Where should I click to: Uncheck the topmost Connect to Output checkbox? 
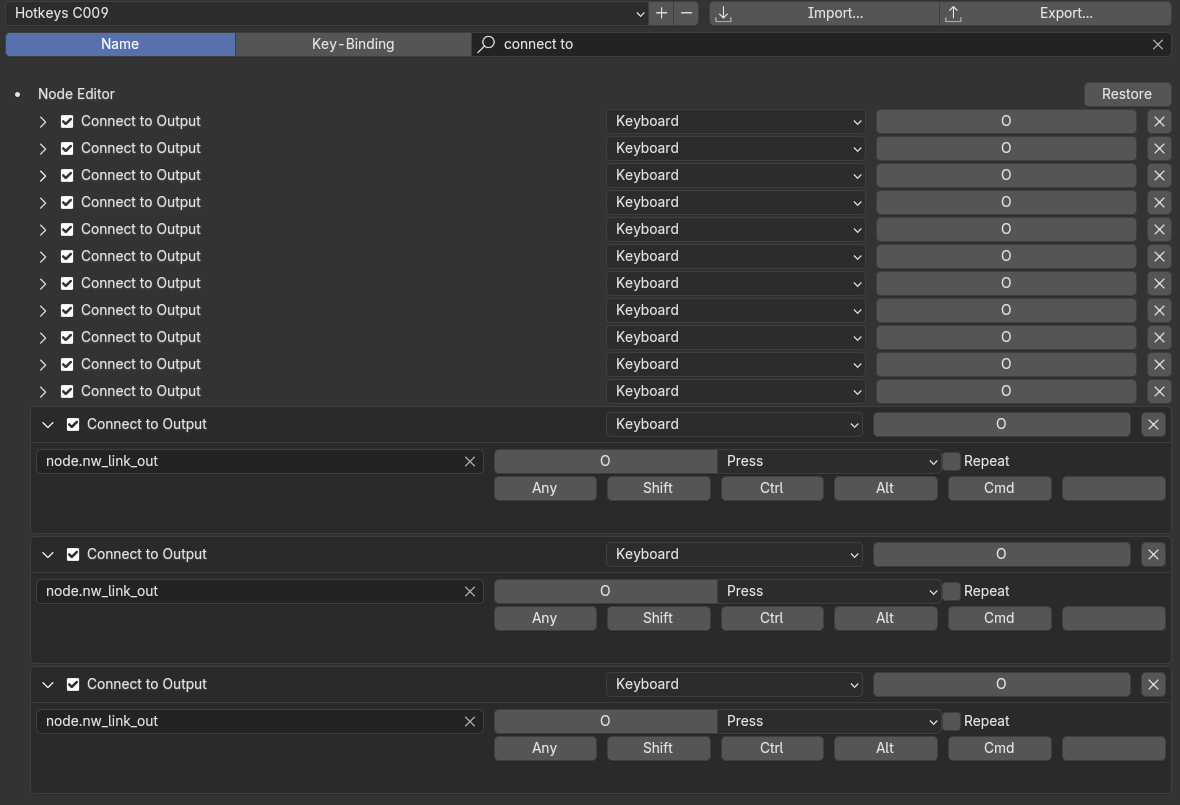67,121
